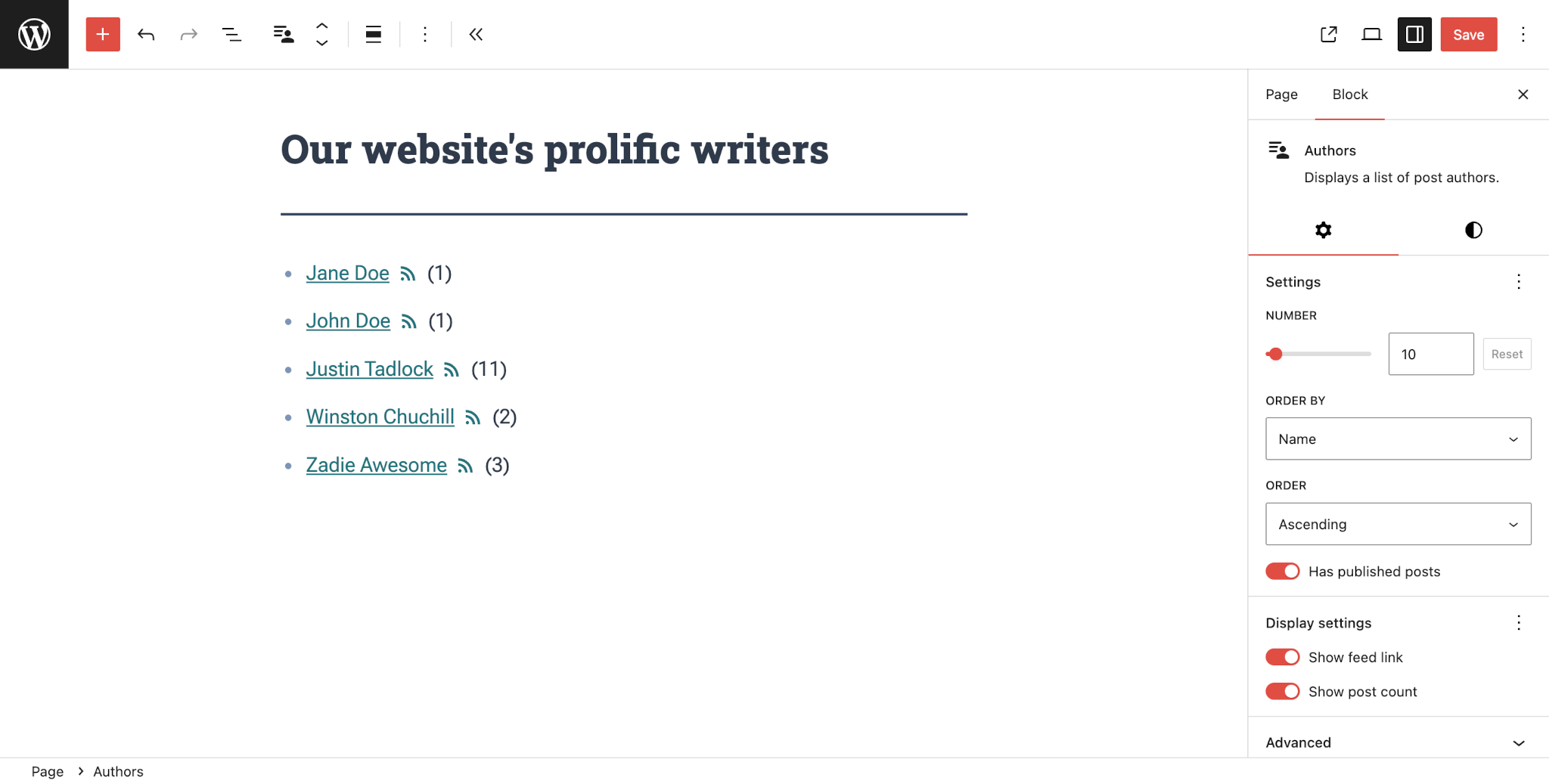This screenshot has width=1549, height=784.
Task: Select the Block tab
Action: (x=1350, y=95)
